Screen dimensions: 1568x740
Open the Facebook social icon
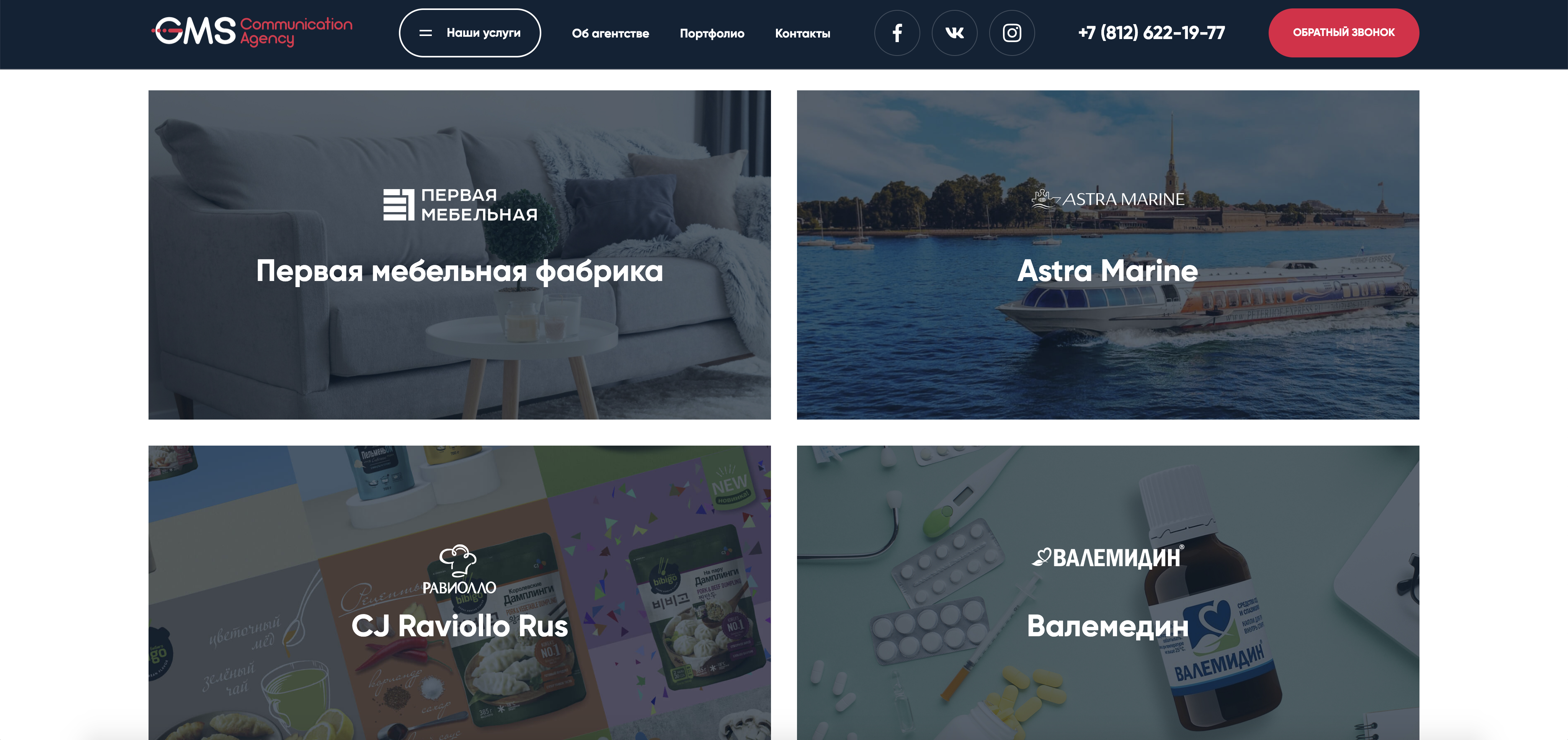tap(897, 33)
